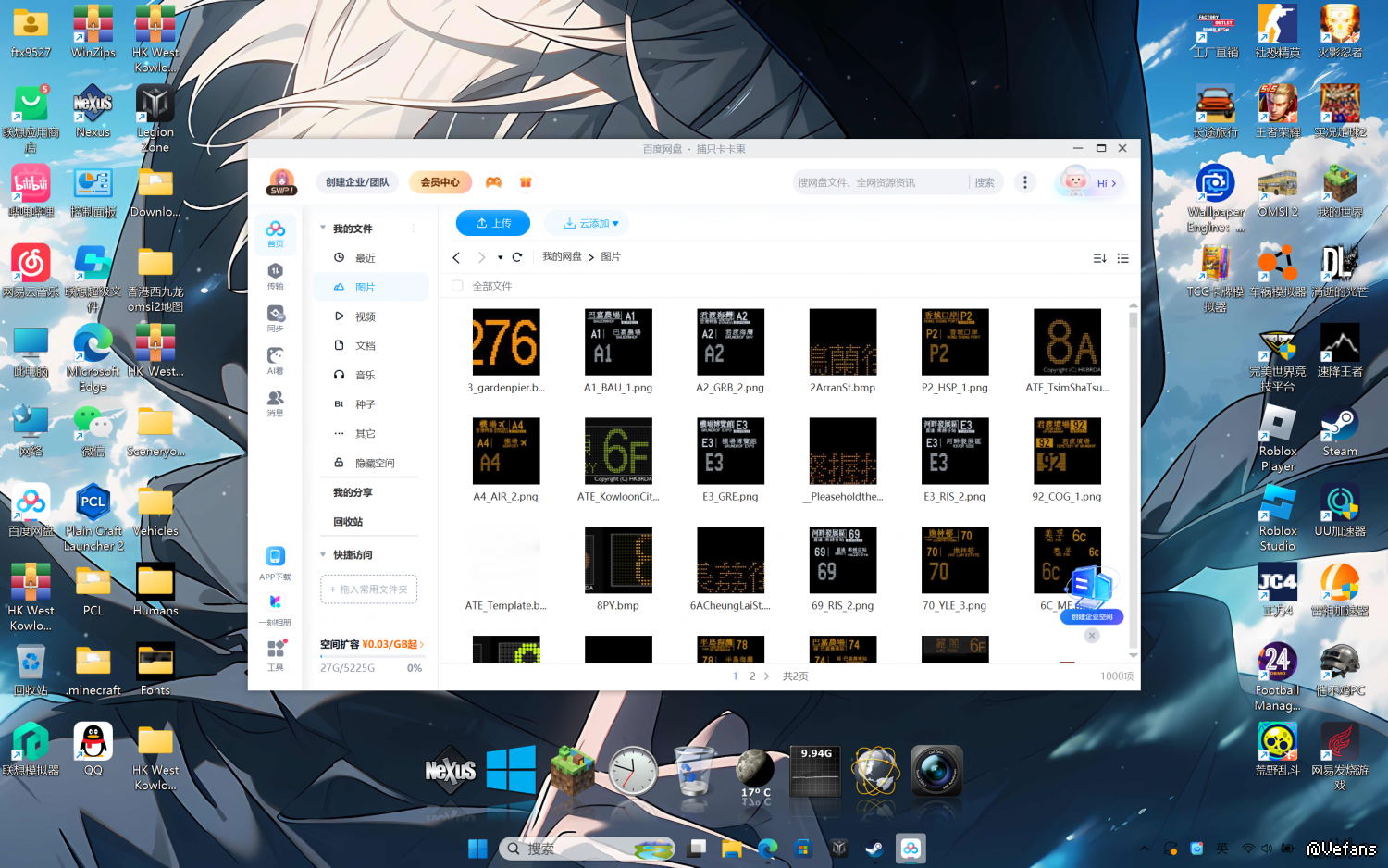The width and height of the screenshot is (1388, 868).
Task: Collapse the 我的文件 tree section
Action: [323, 229]
